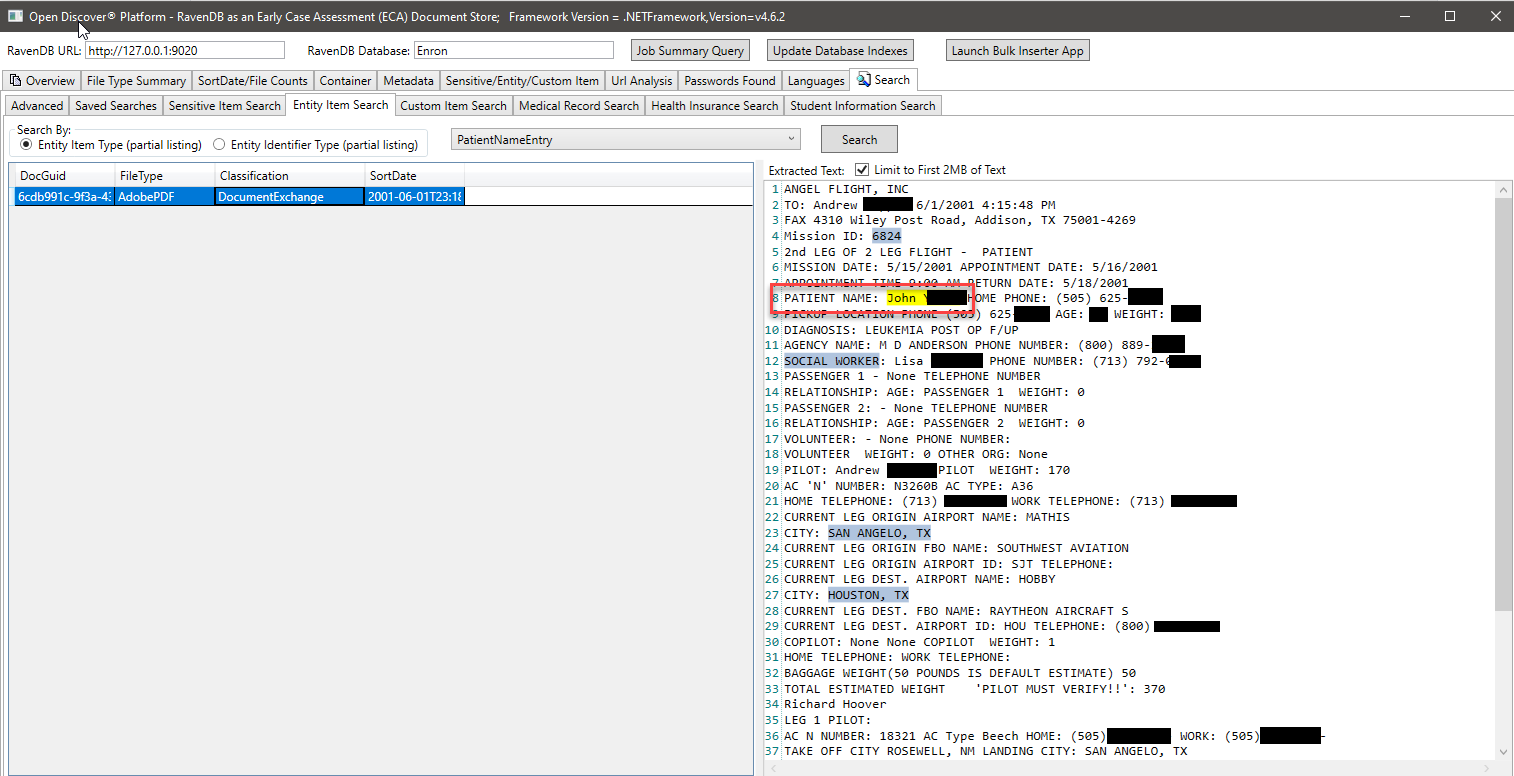Open the Overview tab with page icon
This screenshot has width=1514, height=776.
click(41, 81)
